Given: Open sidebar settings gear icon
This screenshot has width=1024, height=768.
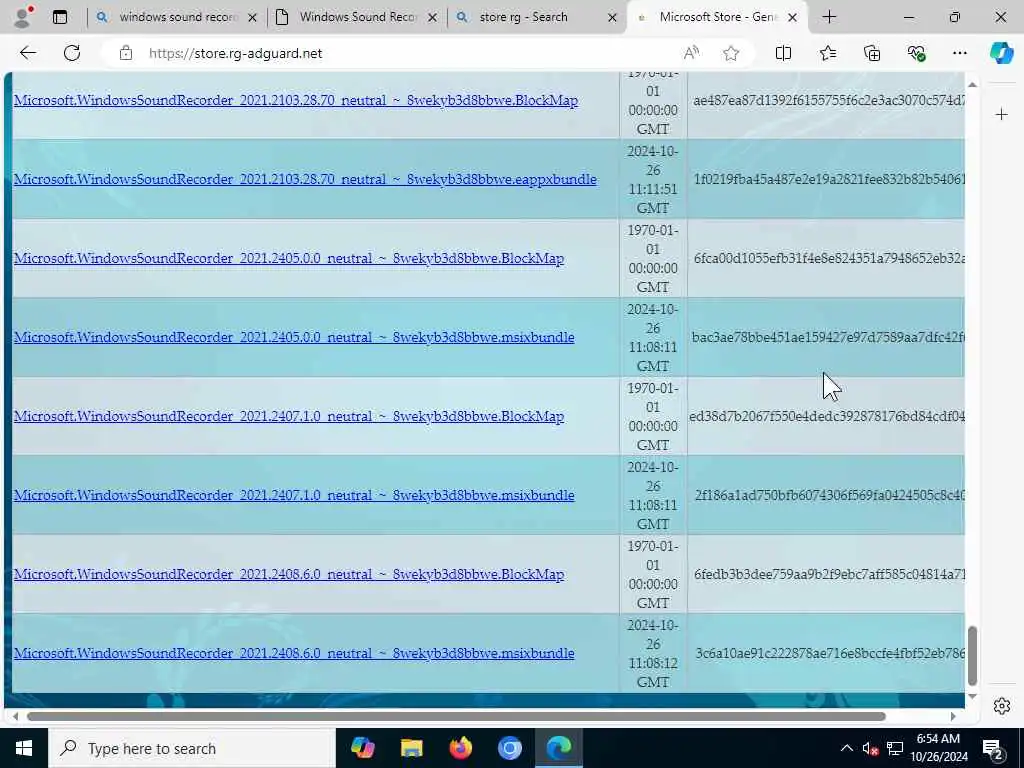Looking at the screenshot, I should (x=1002, y=706).
